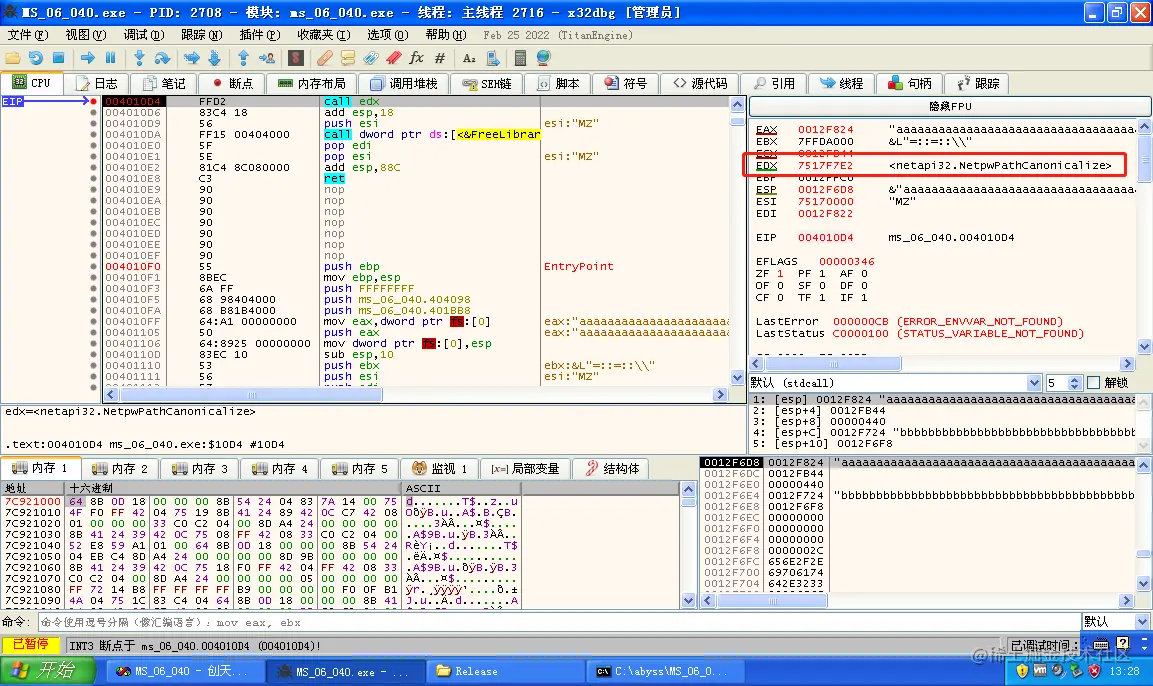1153x686 pixels.
Task: Open the C:\abyss\MS_06_0 console taskbar button
Action: (x=664, y=671)
